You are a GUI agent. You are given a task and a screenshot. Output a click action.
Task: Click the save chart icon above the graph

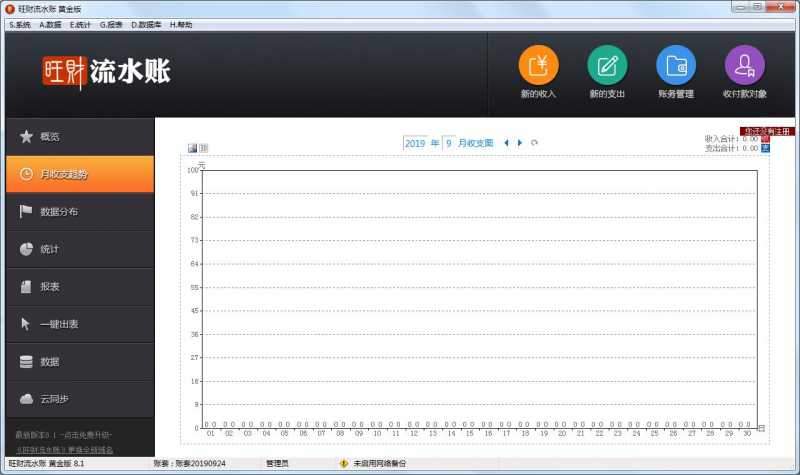(192, 148)
